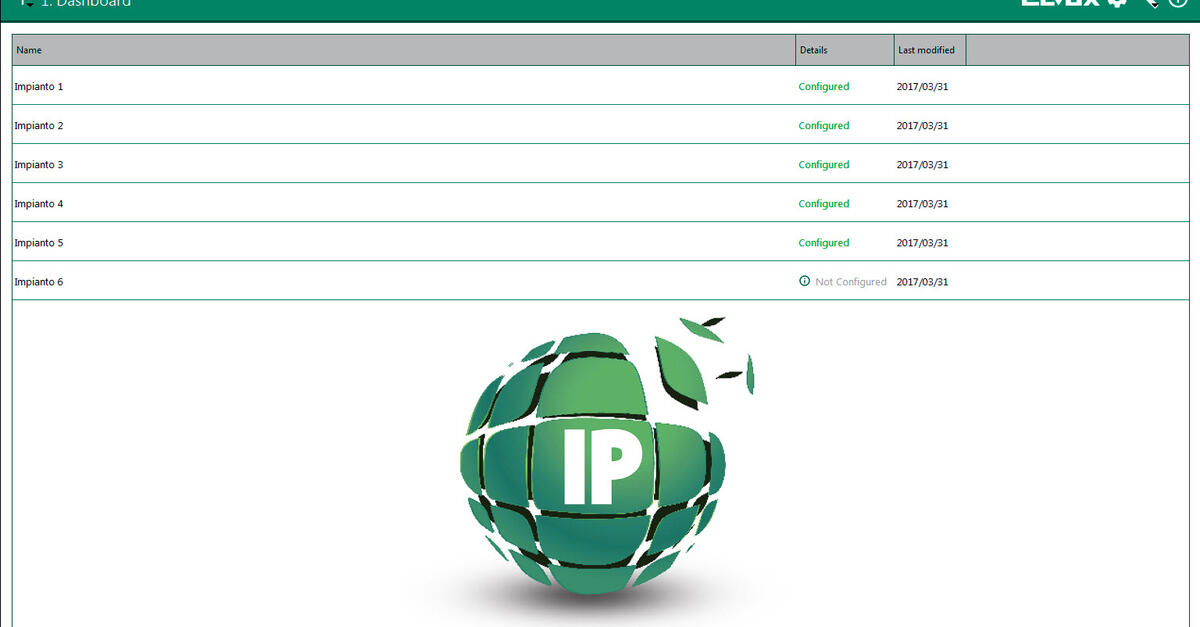The image size is (1200, 627).
Task: Toggle Configured status on Impianto 5
Action: pos(823,242)
